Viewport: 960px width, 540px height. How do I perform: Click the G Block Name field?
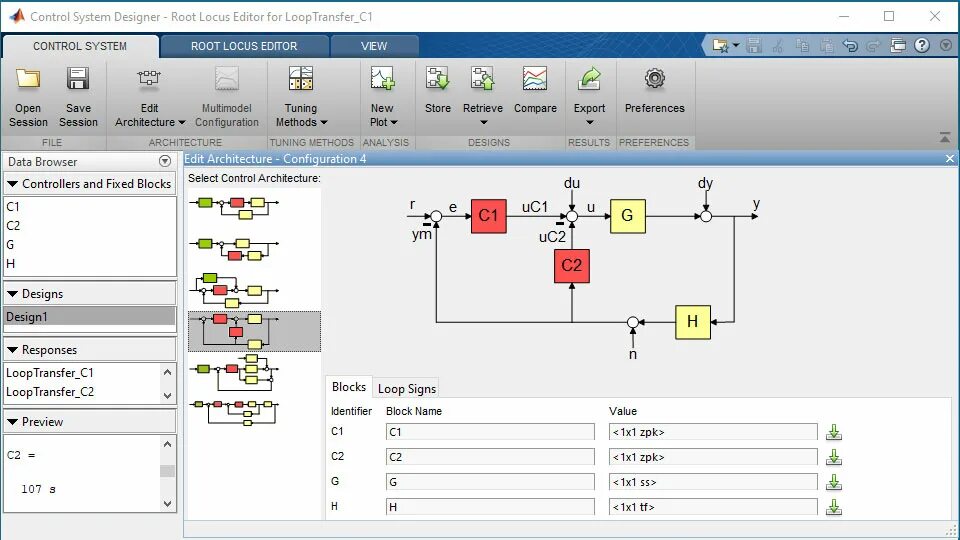point(490,482)
